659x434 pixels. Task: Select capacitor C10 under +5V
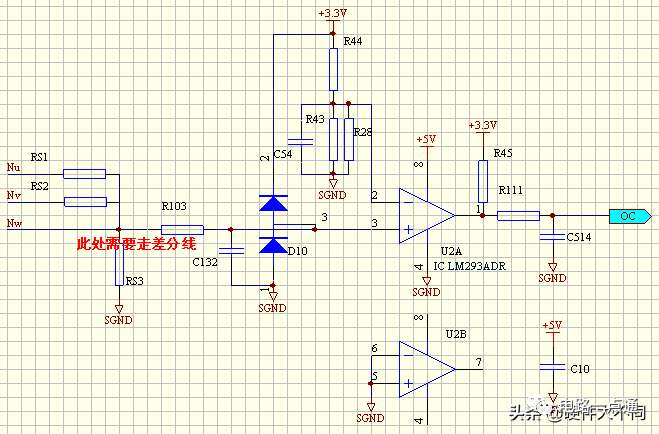[x=553, y=367]
